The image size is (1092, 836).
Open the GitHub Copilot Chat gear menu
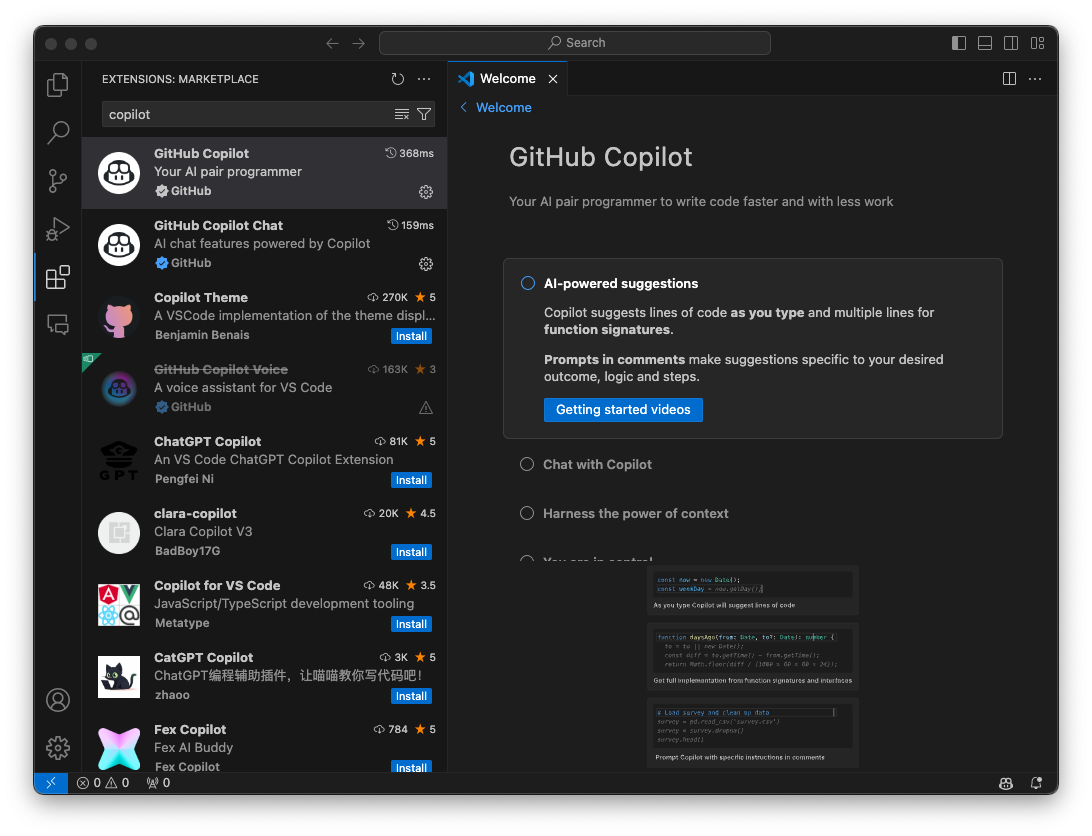425,264
